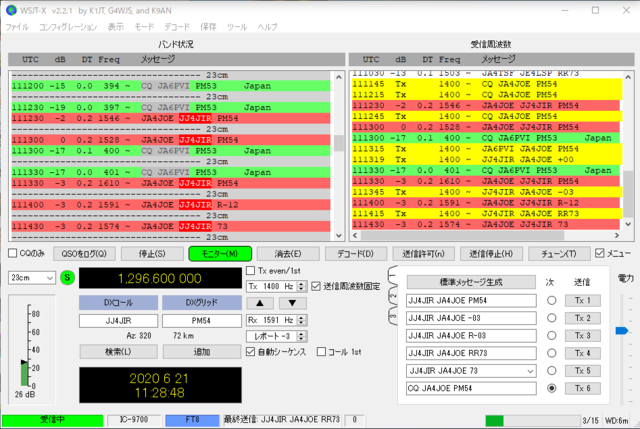Click the CQ JA4JOE PM54 message field

click(471, 388)
